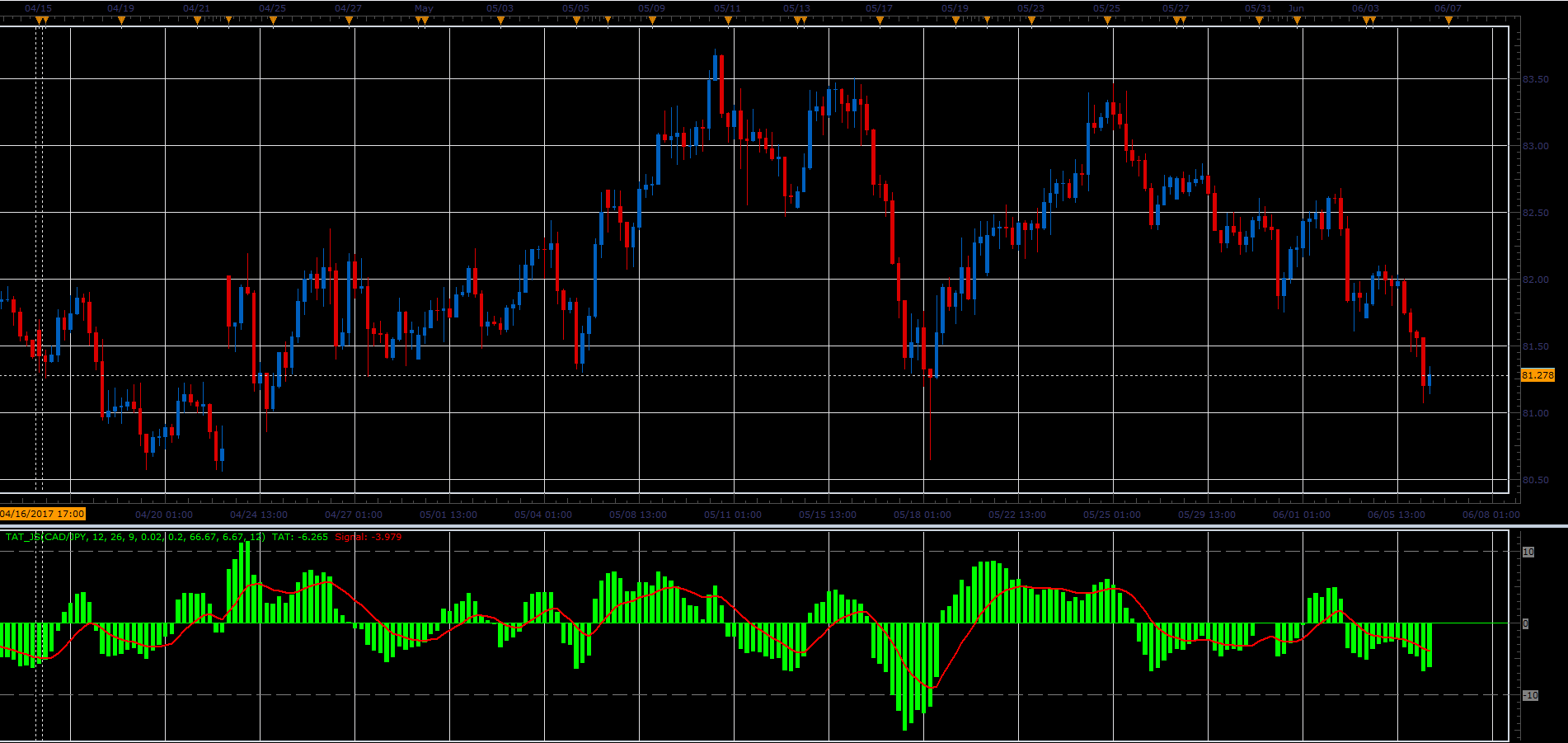Click the 80.50 price axis label
The image size is (1568, 743).
[1535, 480]
